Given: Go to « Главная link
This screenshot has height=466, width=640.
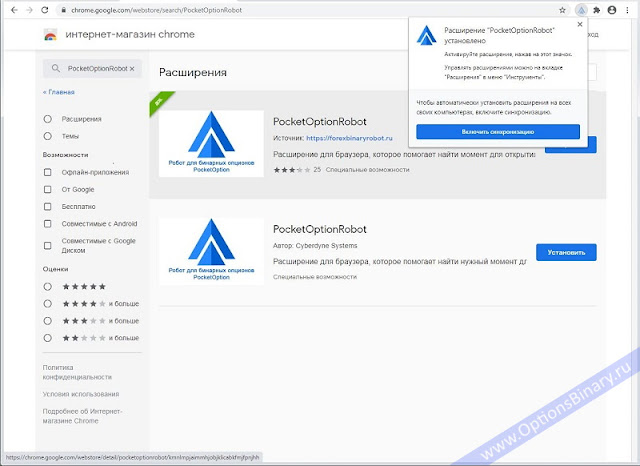Looking at the screenshot, I should pos(59,92).
